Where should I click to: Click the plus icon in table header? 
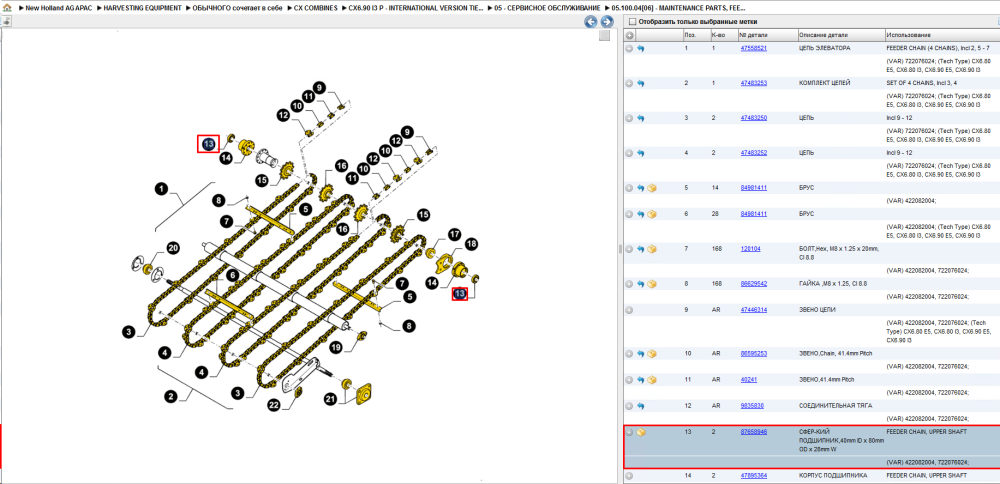pos(629,34)
